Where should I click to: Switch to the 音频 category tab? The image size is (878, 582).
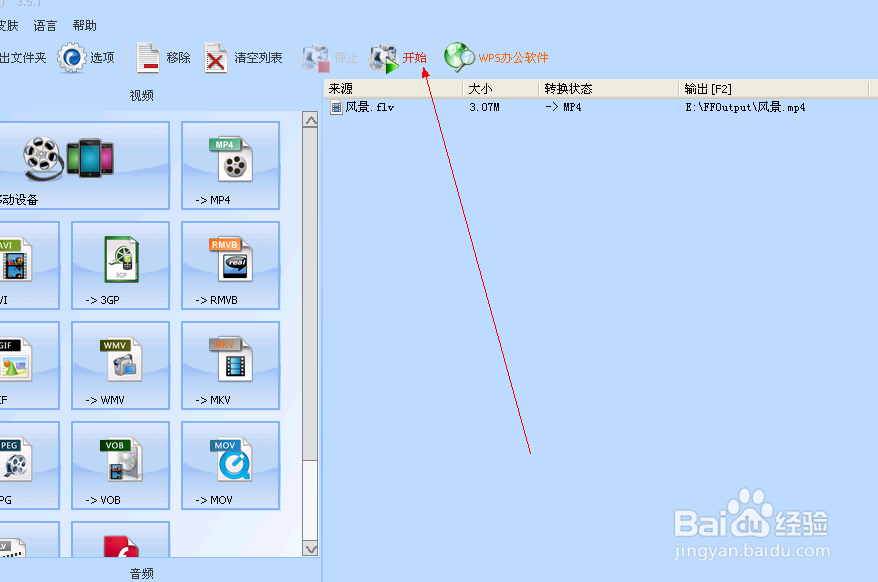141,575
